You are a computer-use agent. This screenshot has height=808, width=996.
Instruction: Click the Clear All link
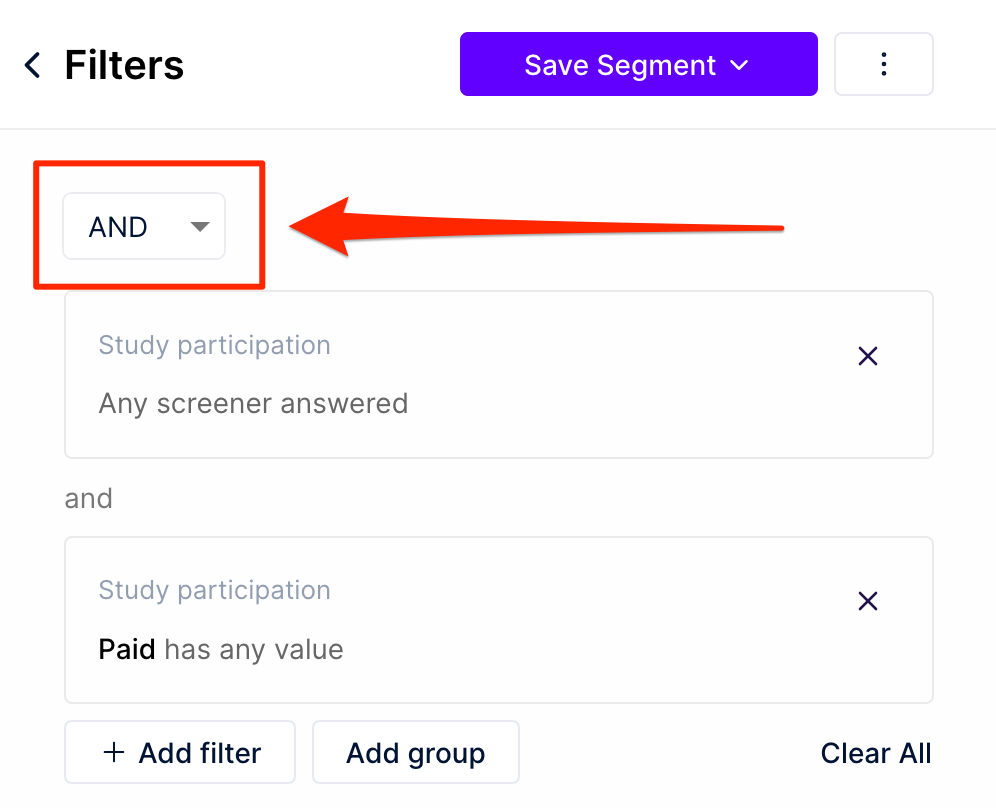pos(875,753)
